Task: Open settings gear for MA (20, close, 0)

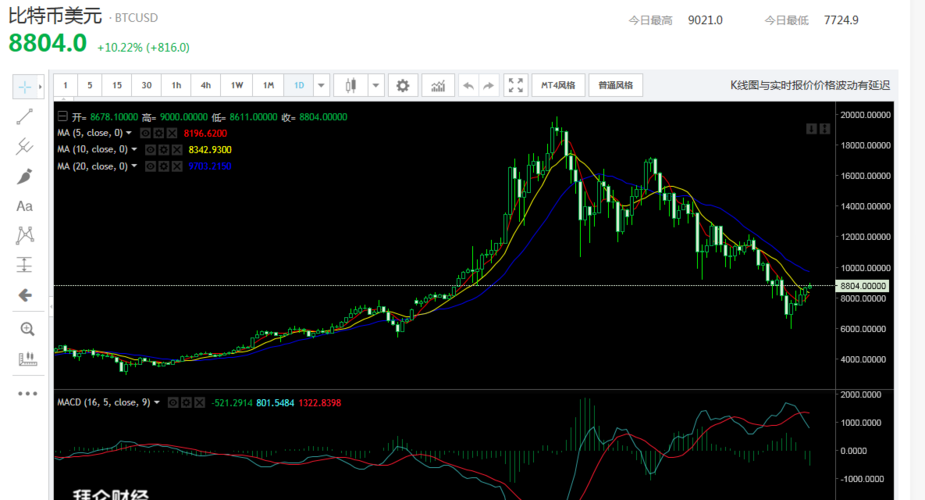Action: (x=163, y=166)
